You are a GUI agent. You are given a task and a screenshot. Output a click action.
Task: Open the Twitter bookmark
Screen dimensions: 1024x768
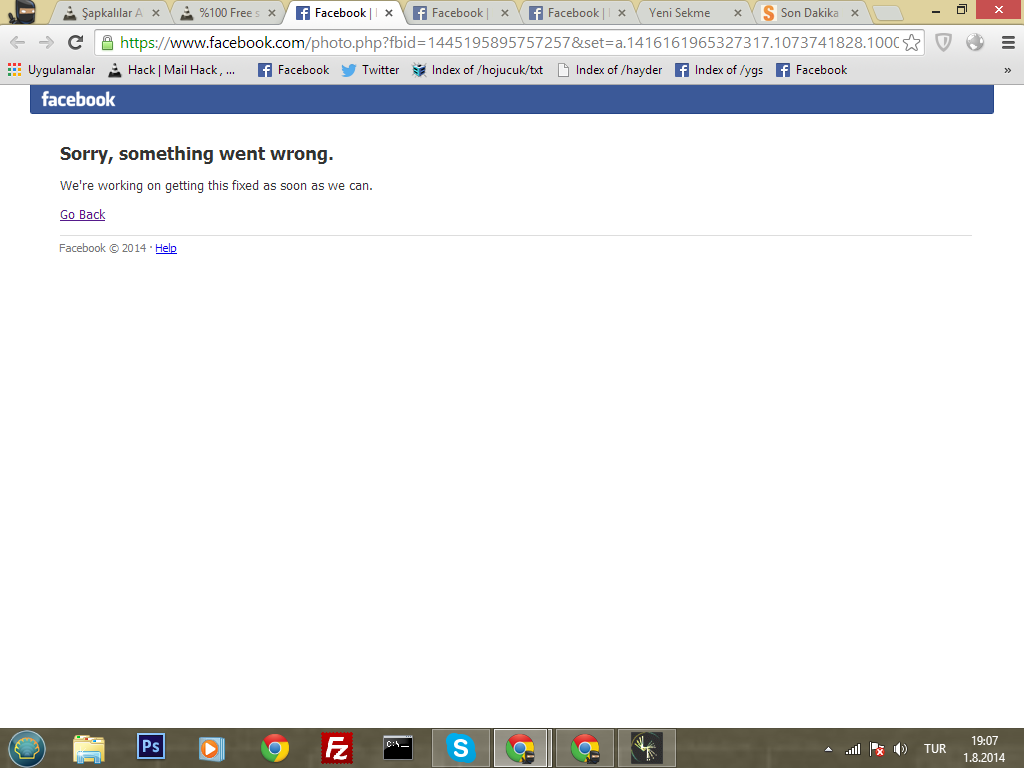[370, 70]
